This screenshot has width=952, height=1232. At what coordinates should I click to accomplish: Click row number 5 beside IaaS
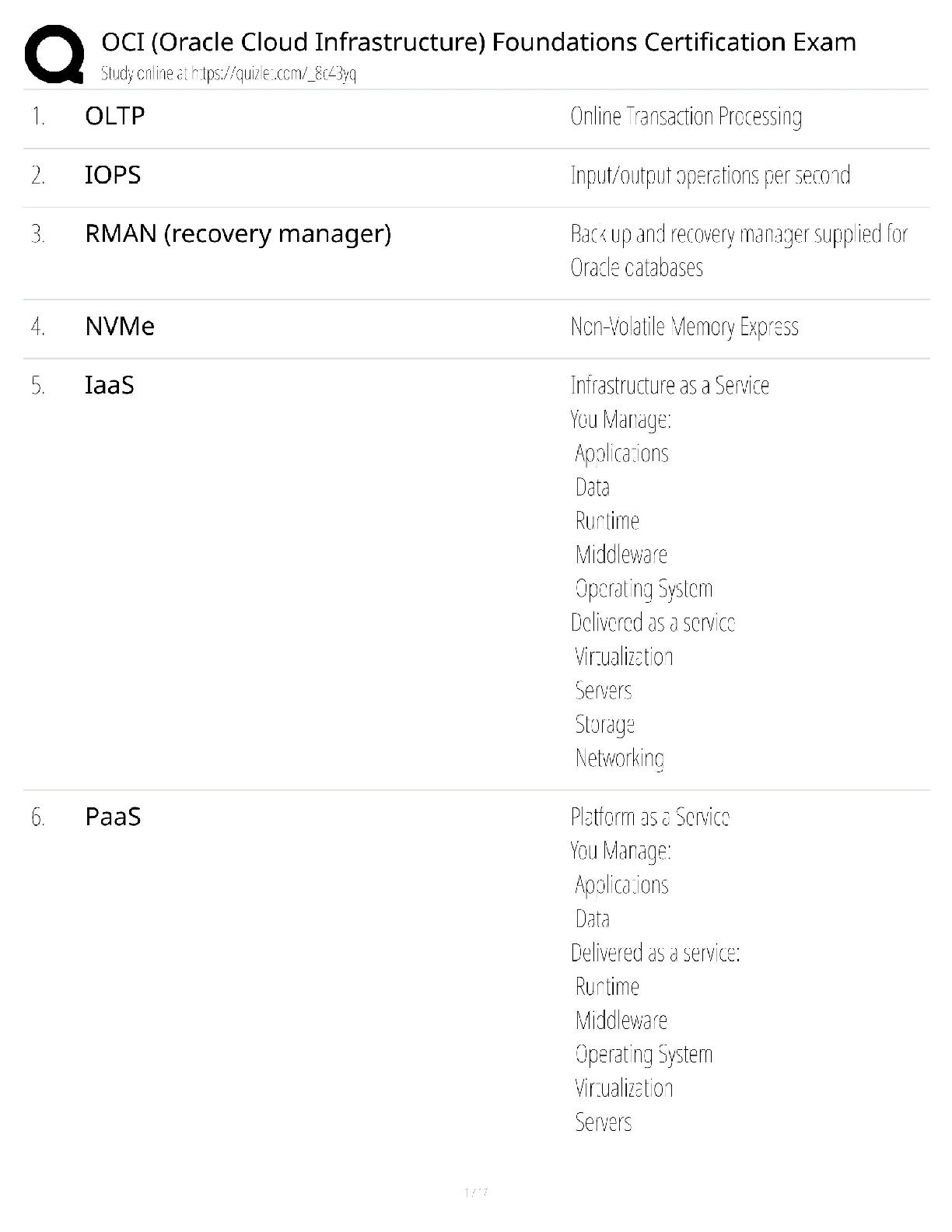(x=38, y=386)
